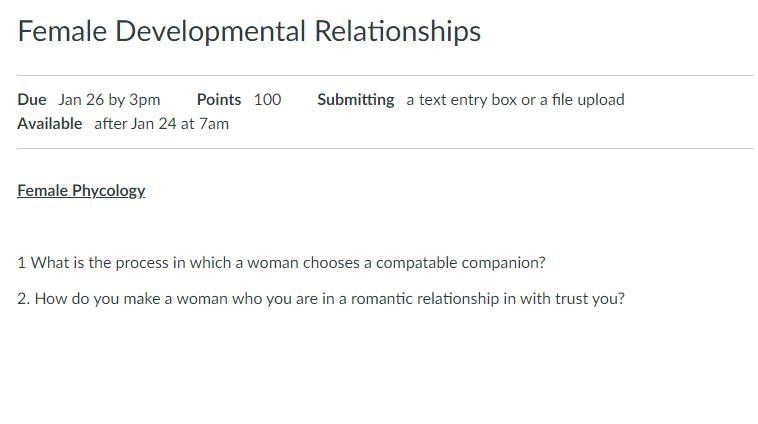Click the Female Phycology underlined heading

click(81, 191)
